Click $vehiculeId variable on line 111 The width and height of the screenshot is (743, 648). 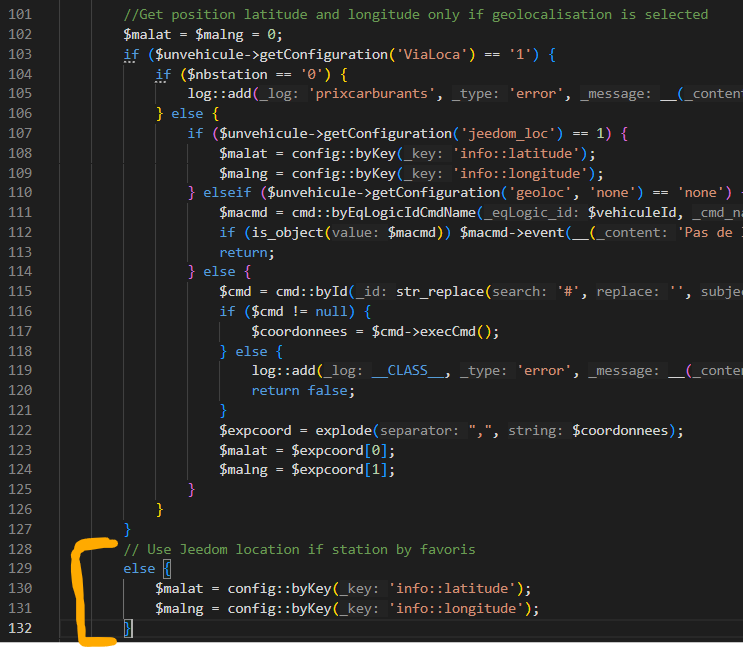point(632,213)
